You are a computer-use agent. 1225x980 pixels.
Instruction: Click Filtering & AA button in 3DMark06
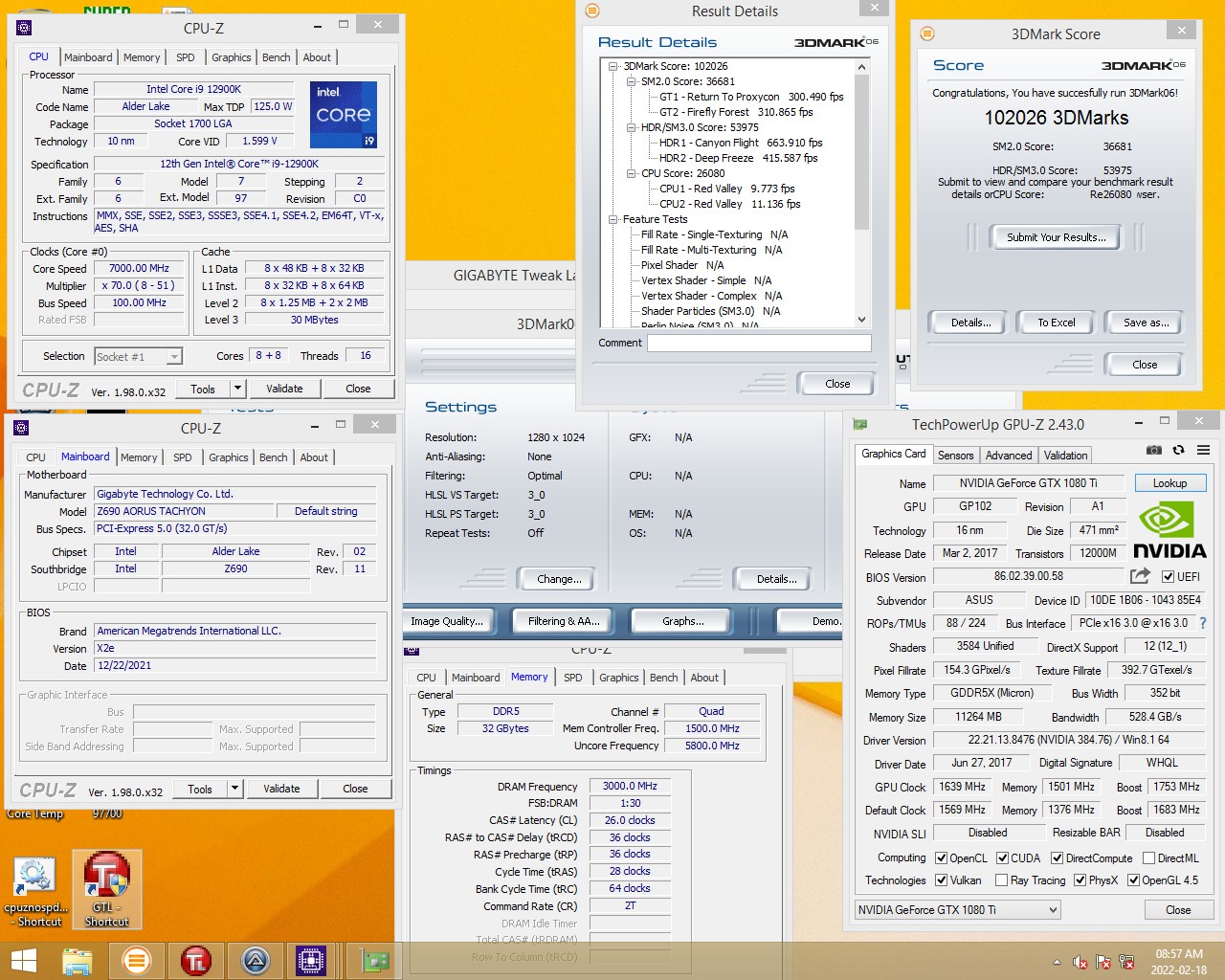coord(564,621)
